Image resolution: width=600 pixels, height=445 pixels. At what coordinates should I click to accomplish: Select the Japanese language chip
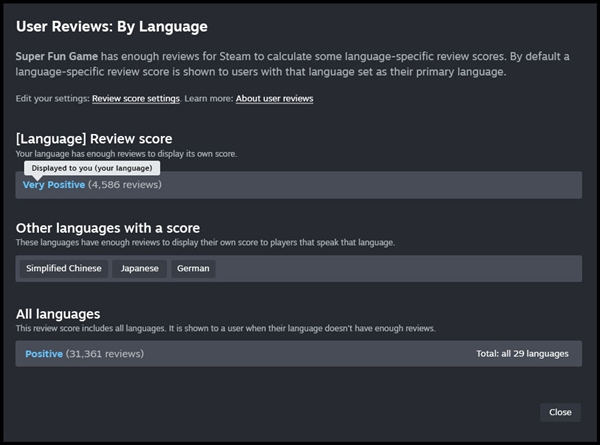point(139,268)
